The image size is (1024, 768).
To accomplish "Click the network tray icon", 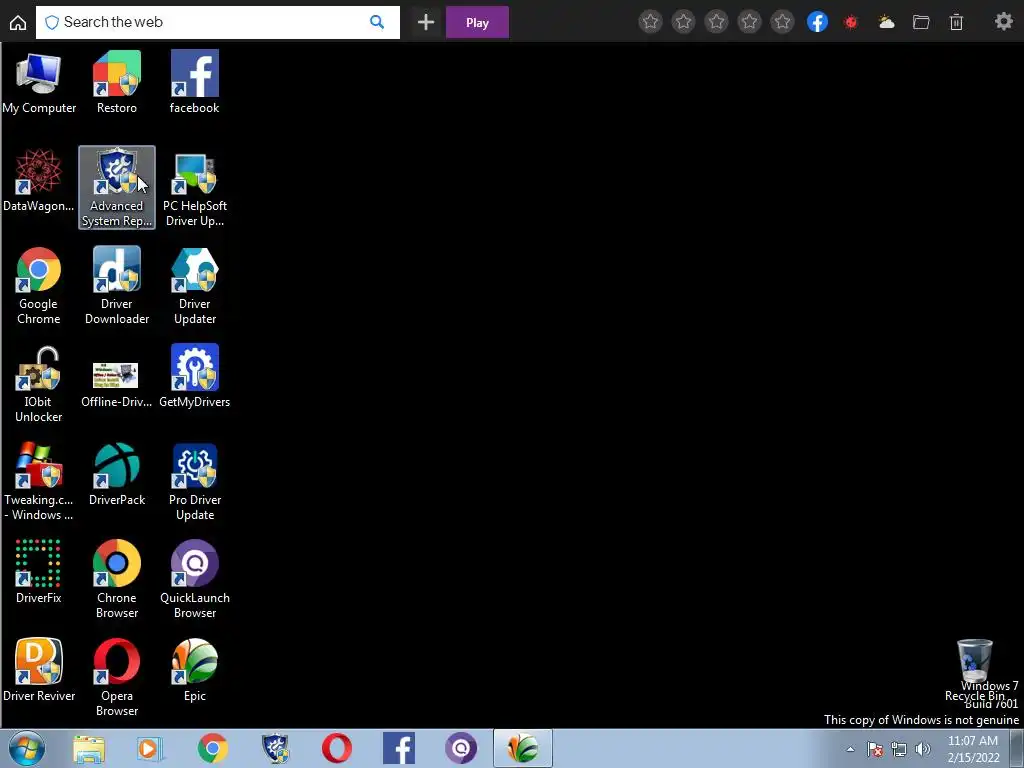I will click(x=899, y=749).
